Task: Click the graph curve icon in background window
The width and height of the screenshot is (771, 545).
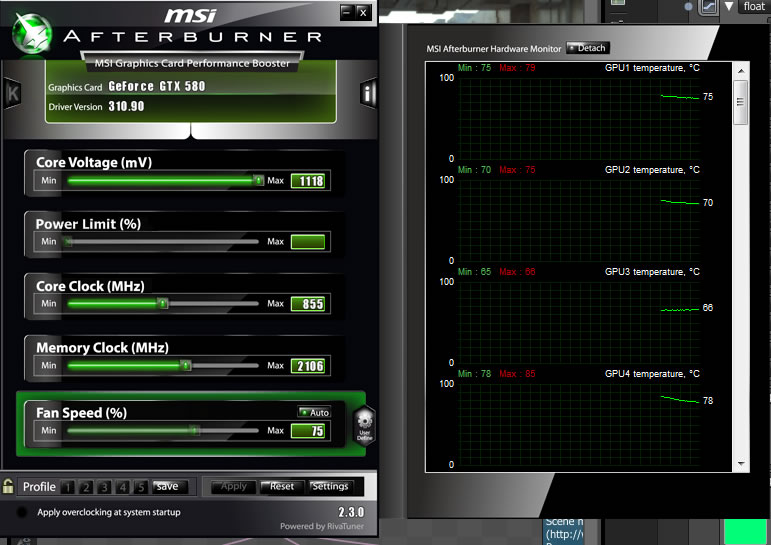Action: (x=709, y=6)
